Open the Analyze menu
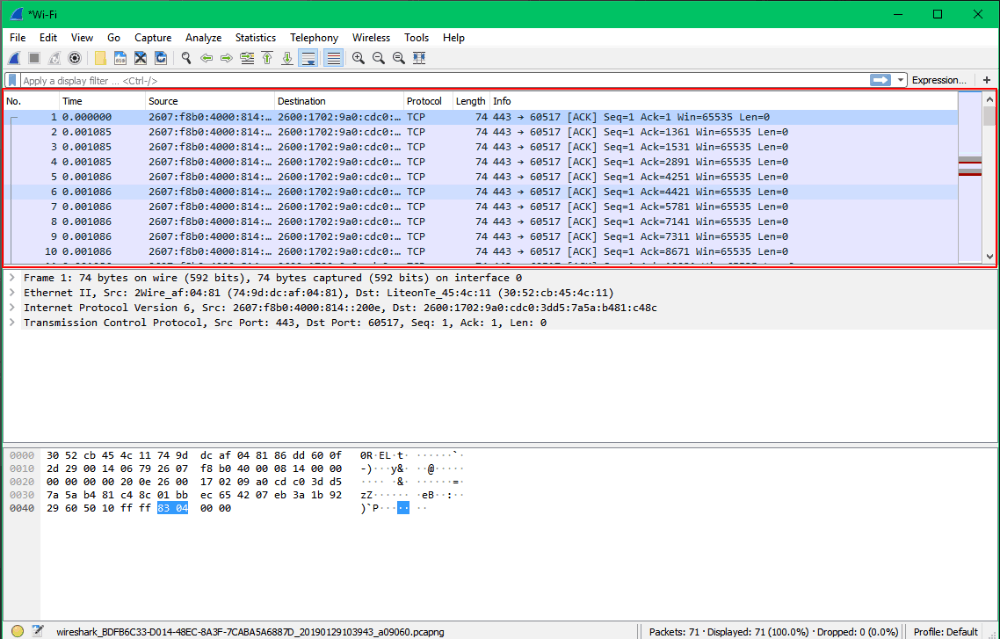This screenshot has height=639, width=1000. 203,38
